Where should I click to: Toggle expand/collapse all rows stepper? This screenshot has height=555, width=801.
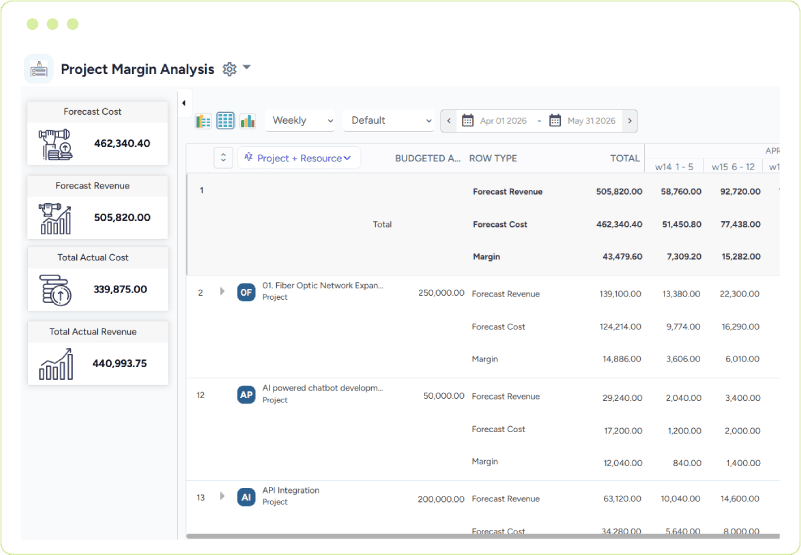pos(223,158)
